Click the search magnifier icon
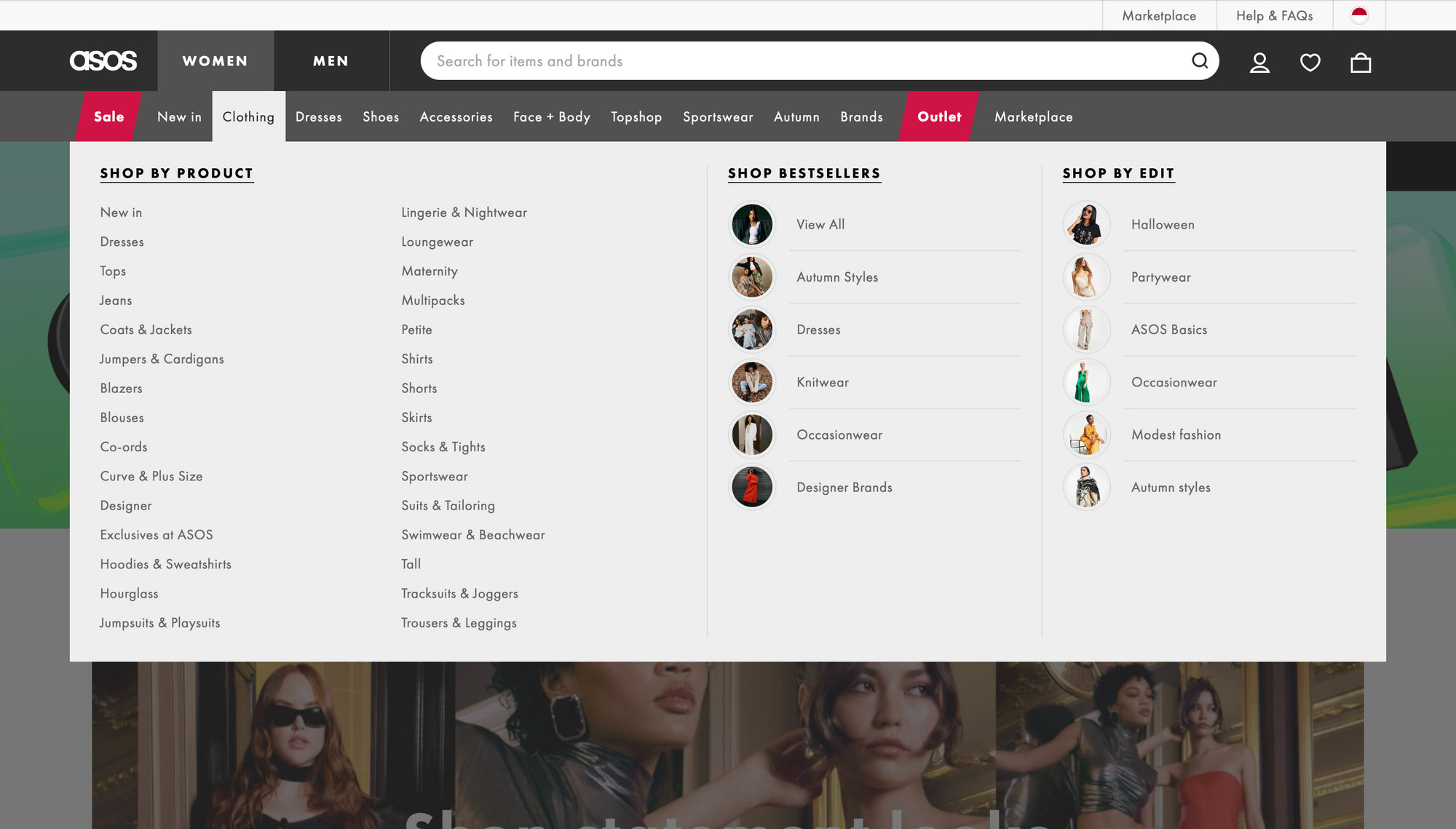1456x829 pixels. tap(1200, 61)
